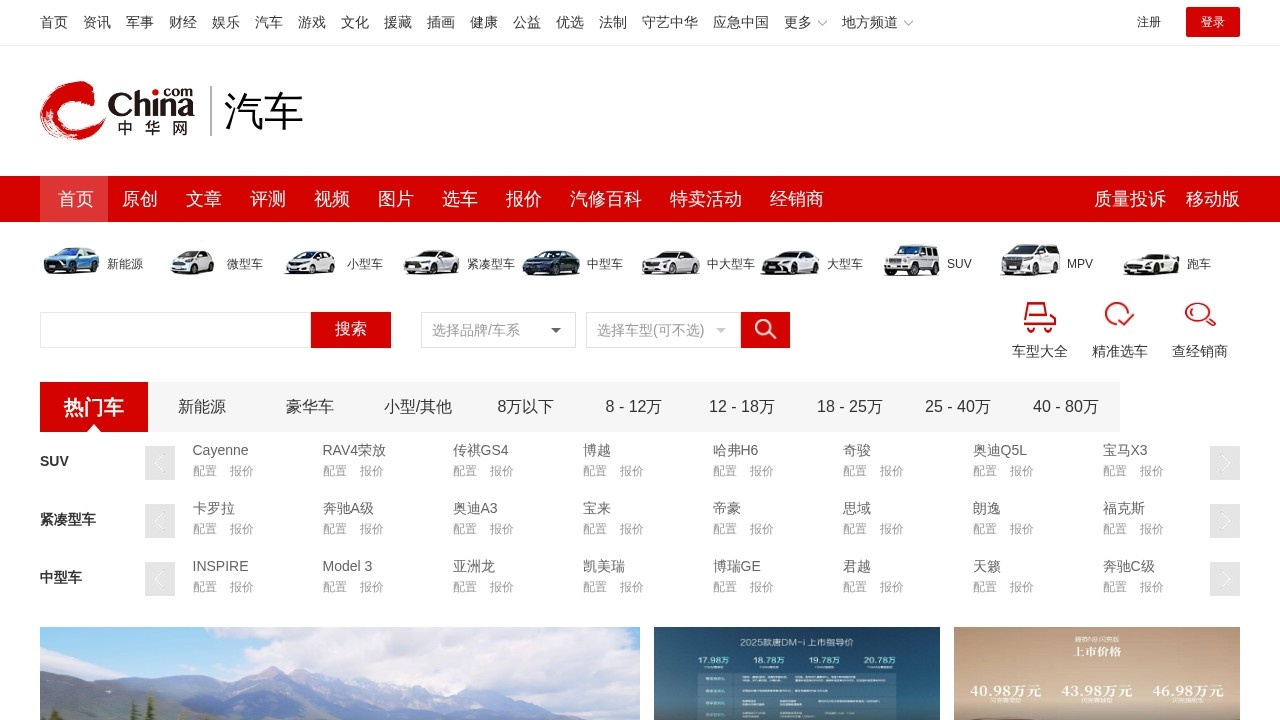Expand the 选择车型(可不选) dropdown
Viewport: 1280px width, 720px height.
pyautogui.click(x=663, y=330)
